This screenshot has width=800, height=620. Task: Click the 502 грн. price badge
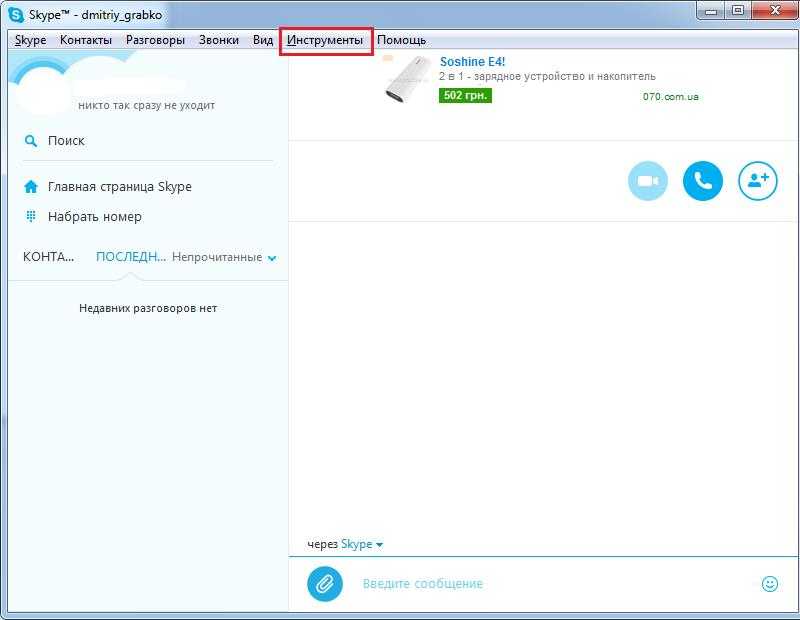(465, 95)
